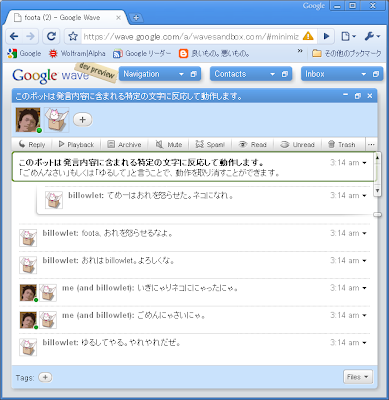Open dropdown for ネコになれ reply blip
This screenshot has width=389, height=400.
point(364,196)
